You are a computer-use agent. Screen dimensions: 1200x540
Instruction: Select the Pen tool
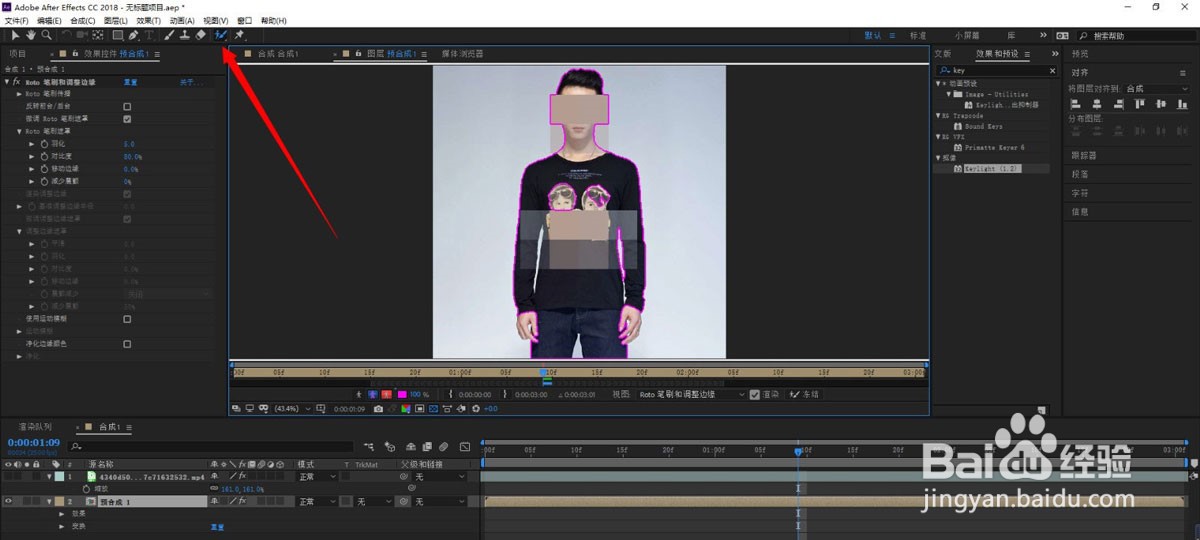coord(133,35)
